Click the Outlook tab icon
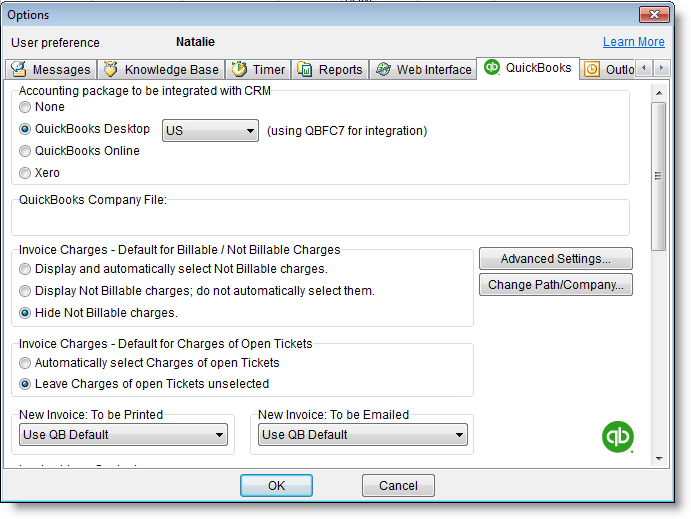691x519 pixels. pos(592,70)
